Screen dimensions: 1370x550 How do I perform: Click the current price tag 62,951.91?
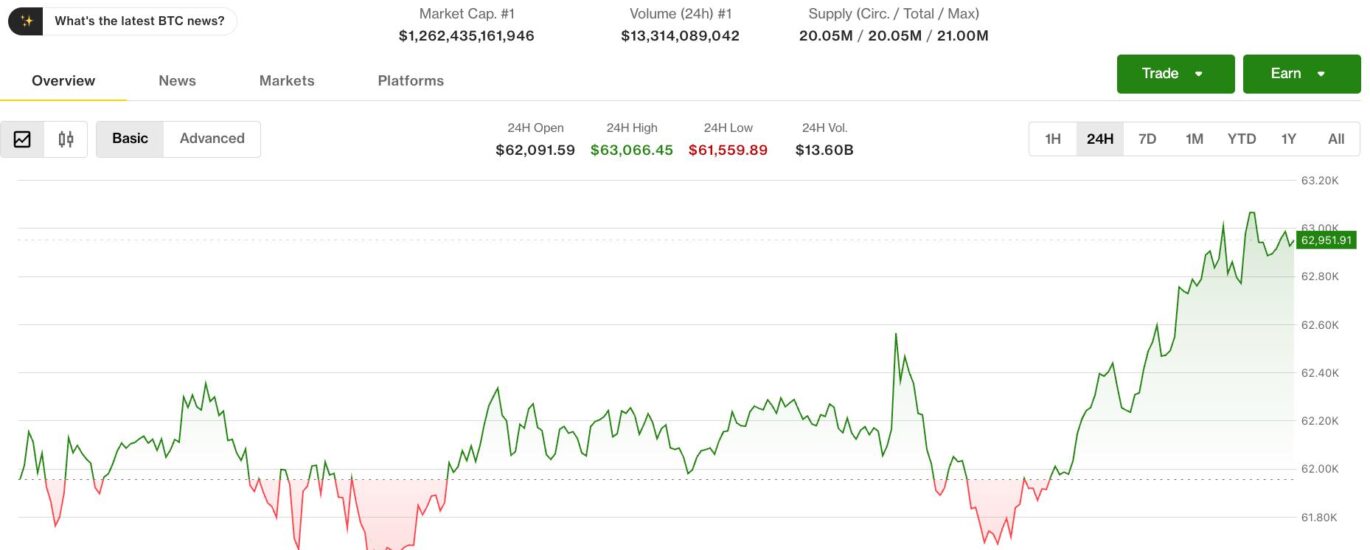[x=1326, y=240]
